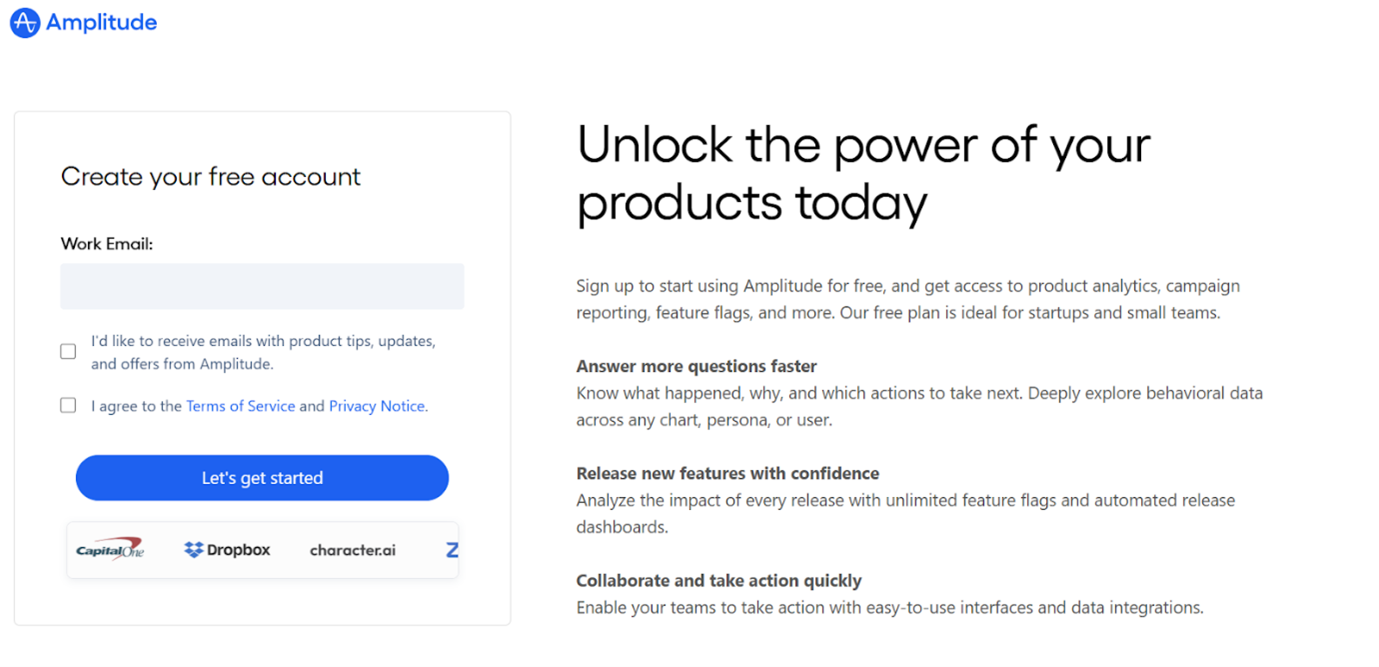The image size is (1379, 667).
Task: Select the Answer more questions faster heading
Action: pyautogui.click(x=697, y=366)
